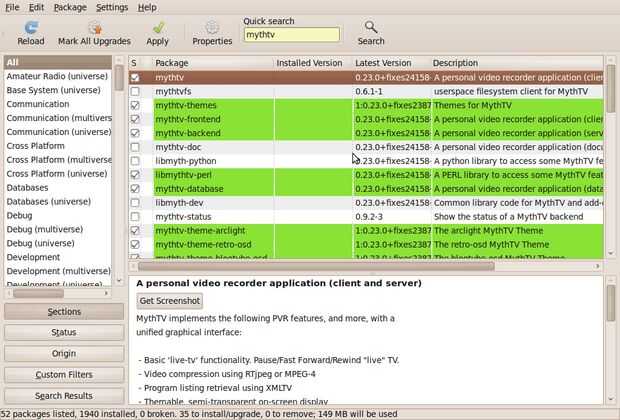The height and width of the screenshot is (420, 620).
Task: Sort by Latest Version column header
Action: pyautogui.click(x=391, y=63)
